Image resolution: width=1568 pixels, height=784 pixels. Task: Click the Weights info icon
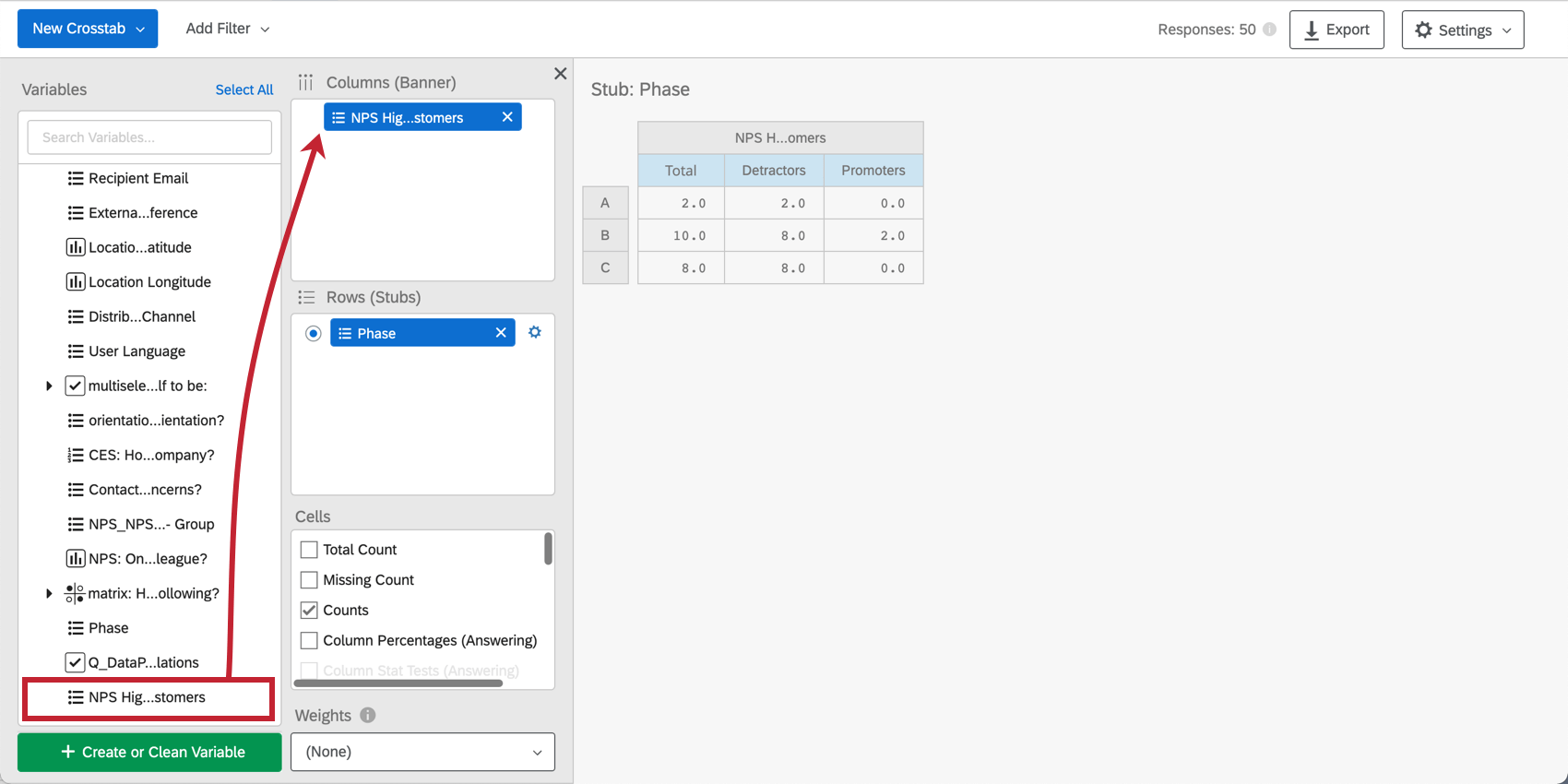[x=368, y=715]
